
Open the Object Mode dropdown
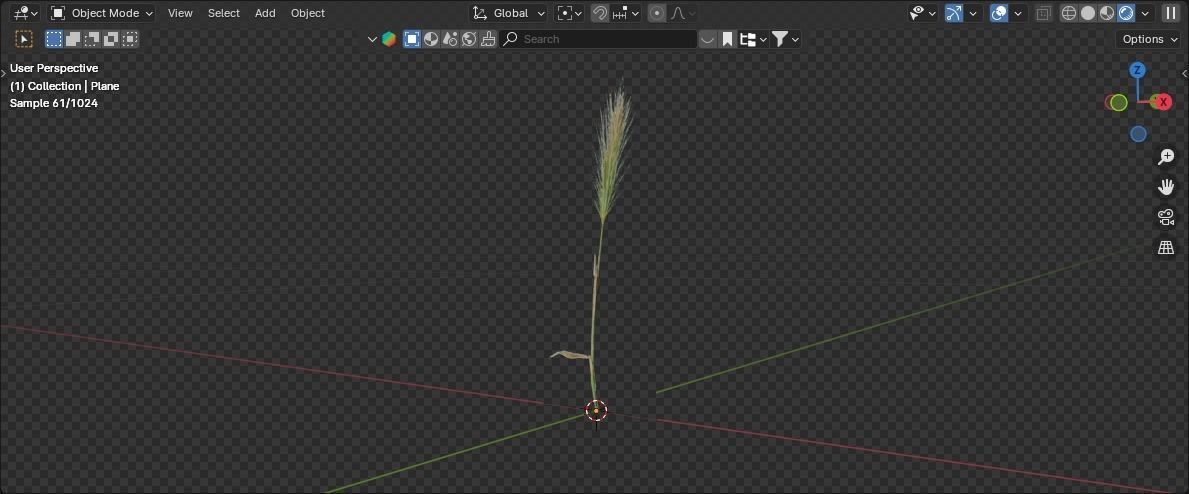click(102, 13)
